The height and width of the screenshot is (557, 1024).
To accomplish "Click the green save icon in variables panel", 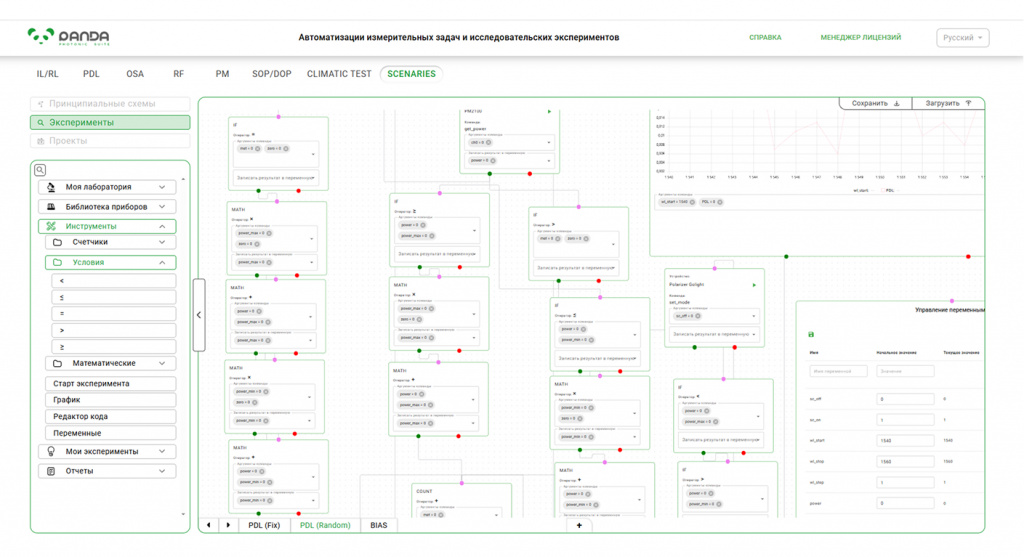I will coord(811,334).
